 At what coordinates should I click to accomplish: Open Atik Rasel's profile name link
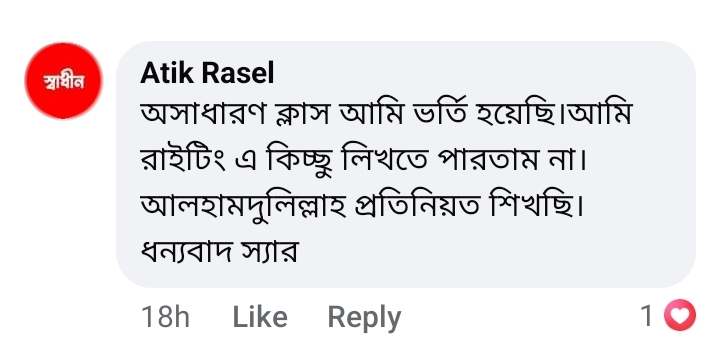coord(207,73)
